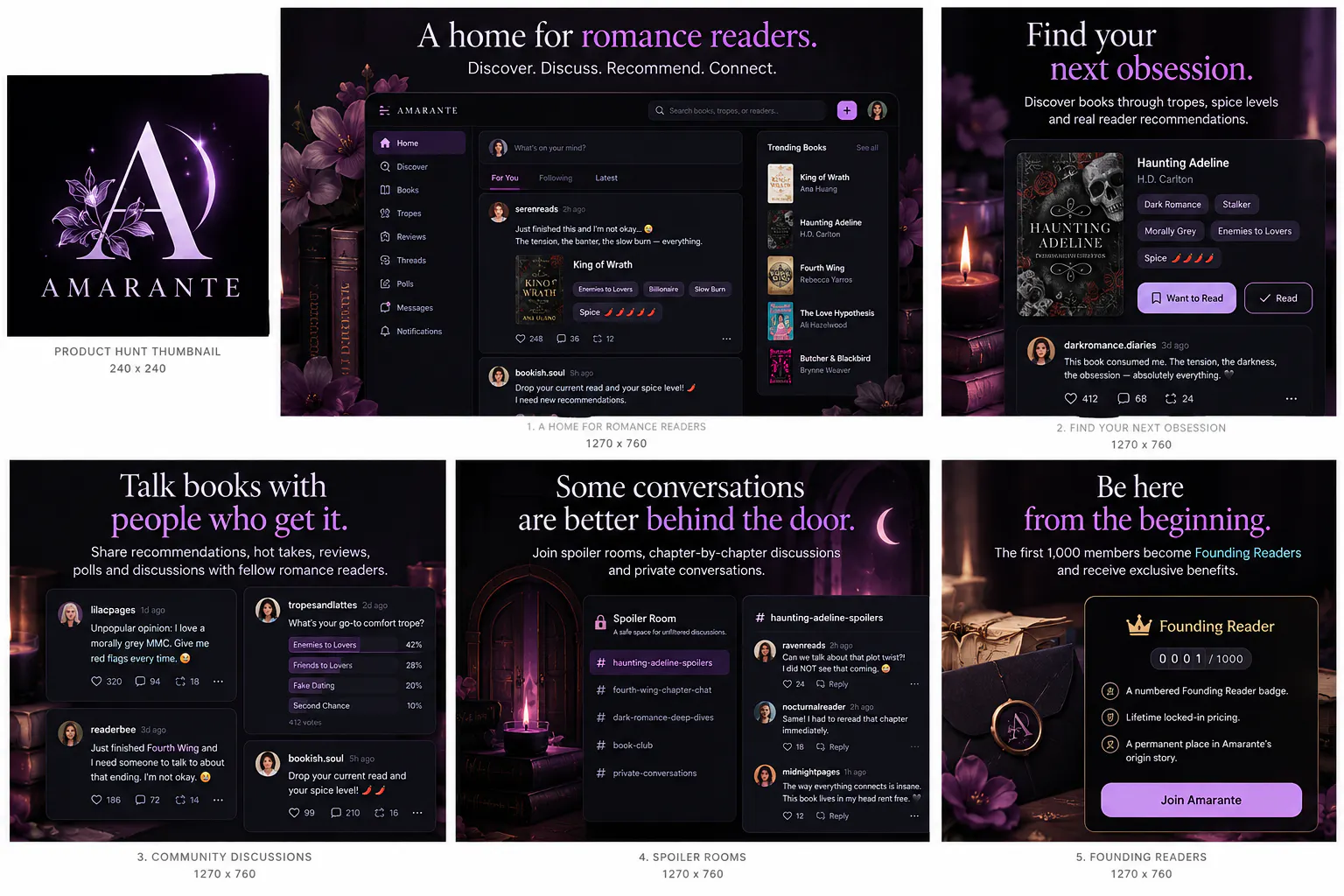
Task: Open more options on readerbee post
Action: point(218,801)
